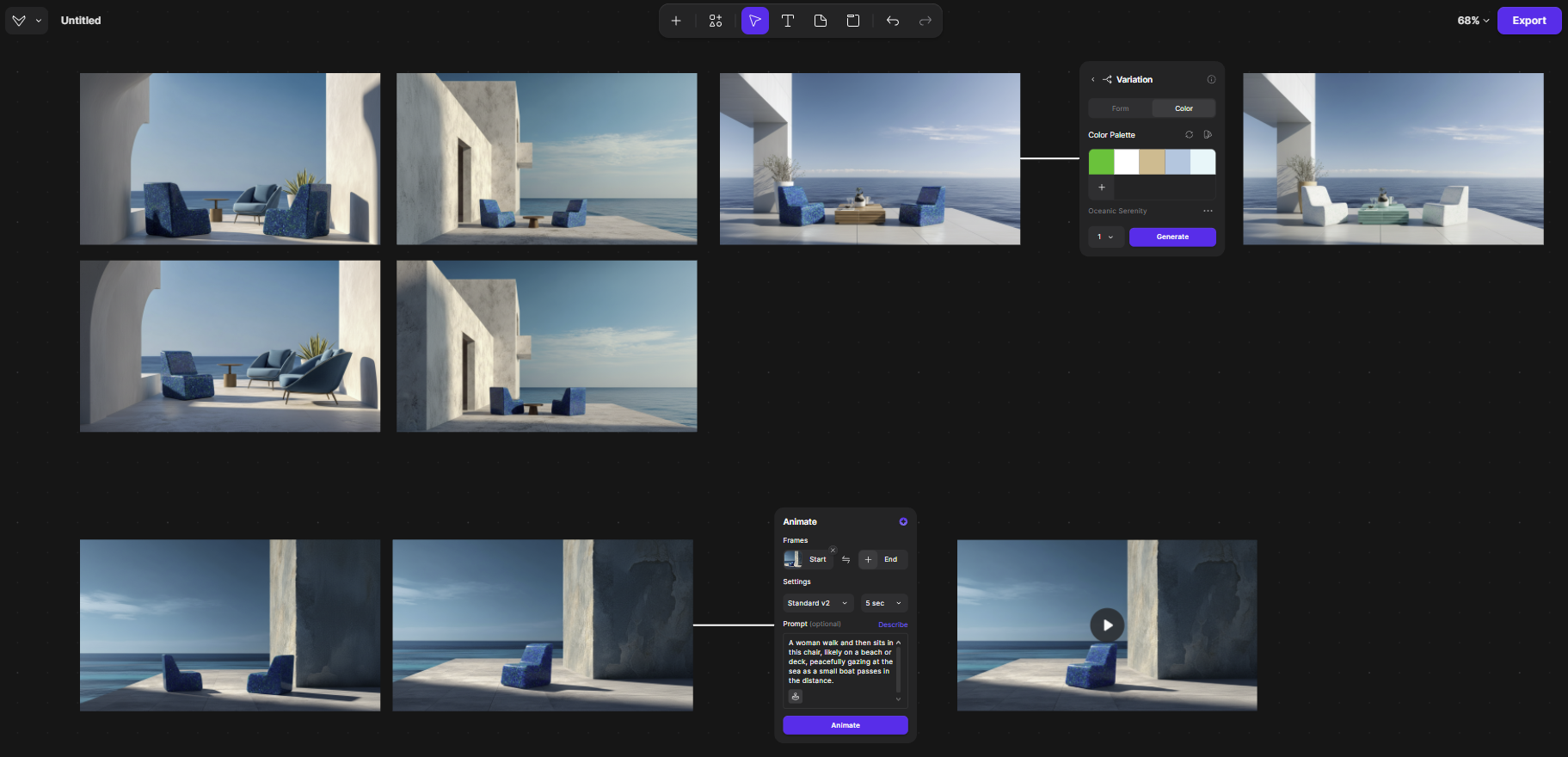The height and width of the screenshot is (757, 1568).
Task: Open the shapes and elements tool
Action: (x=716, y=21)
